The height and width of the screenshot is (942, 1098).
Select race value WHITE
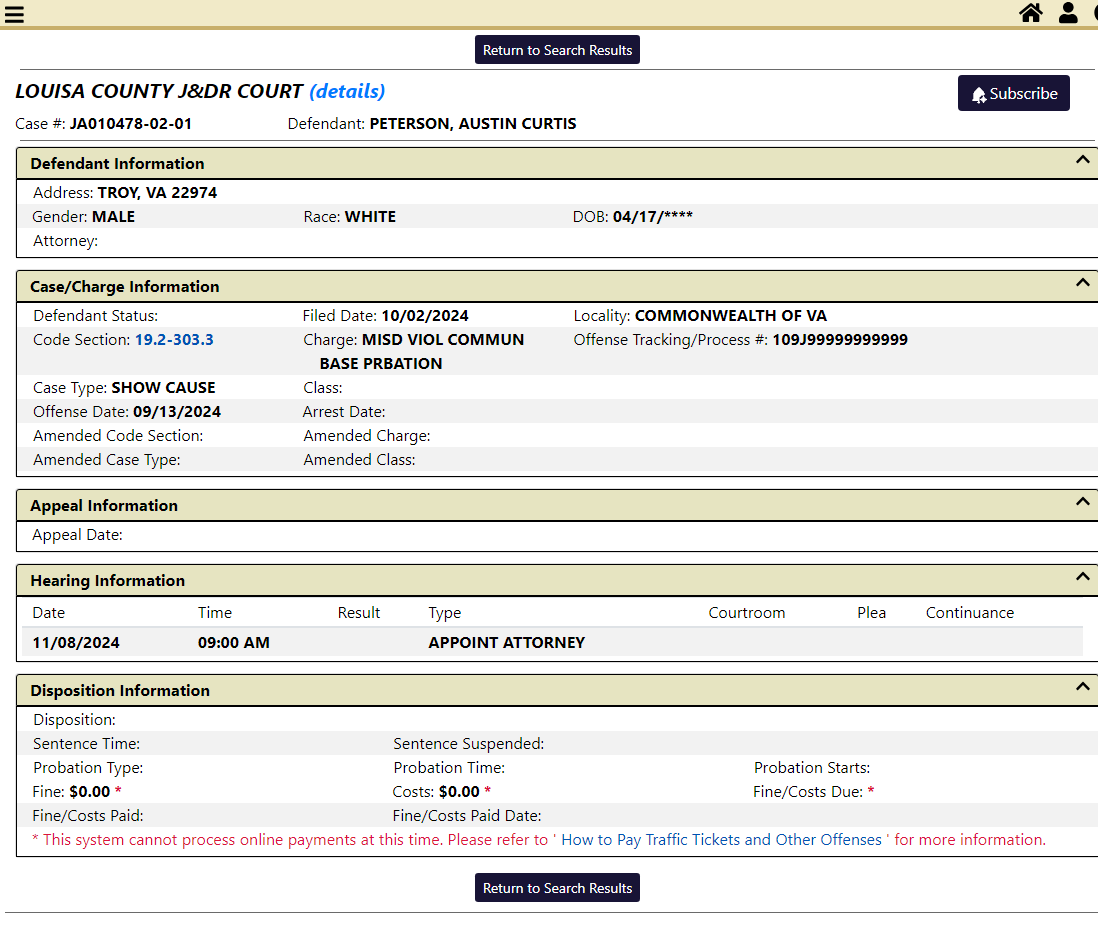[370, 217]
